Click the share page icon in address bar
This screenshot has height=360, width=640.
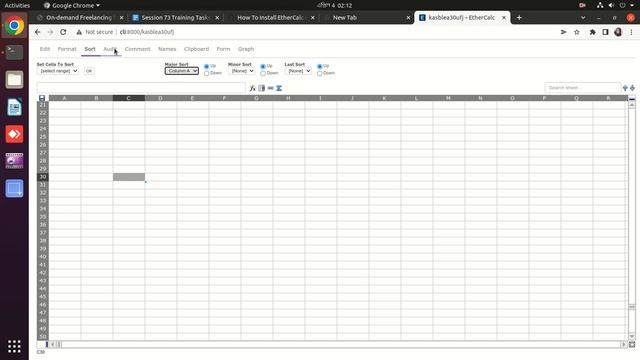coord(564,32)
